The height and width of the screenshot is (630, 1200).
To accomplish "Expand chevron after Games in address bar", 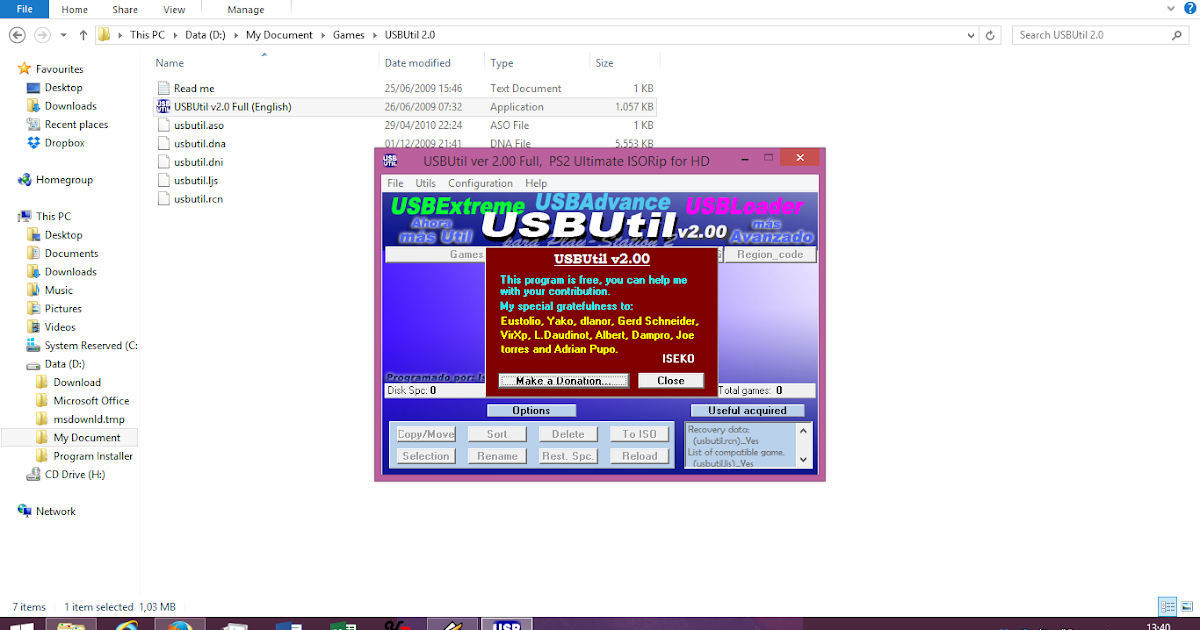I will point(376,35).
